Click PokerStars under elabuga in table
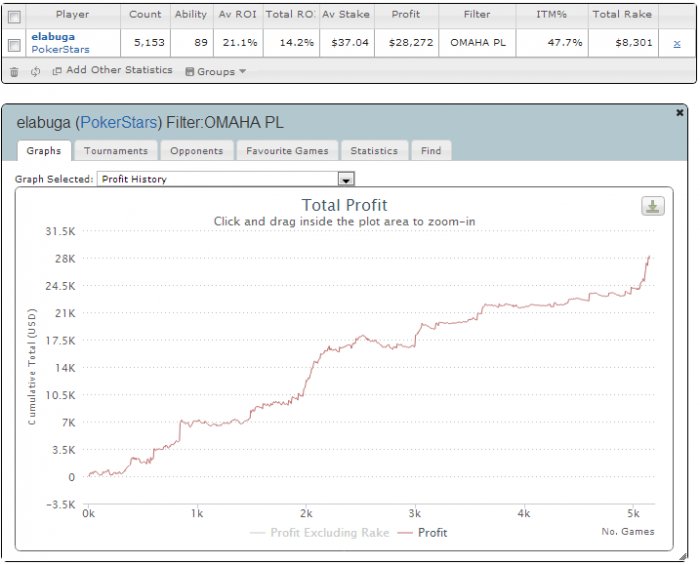Screen dimensions: 700x565 click(x=60, y=50)
